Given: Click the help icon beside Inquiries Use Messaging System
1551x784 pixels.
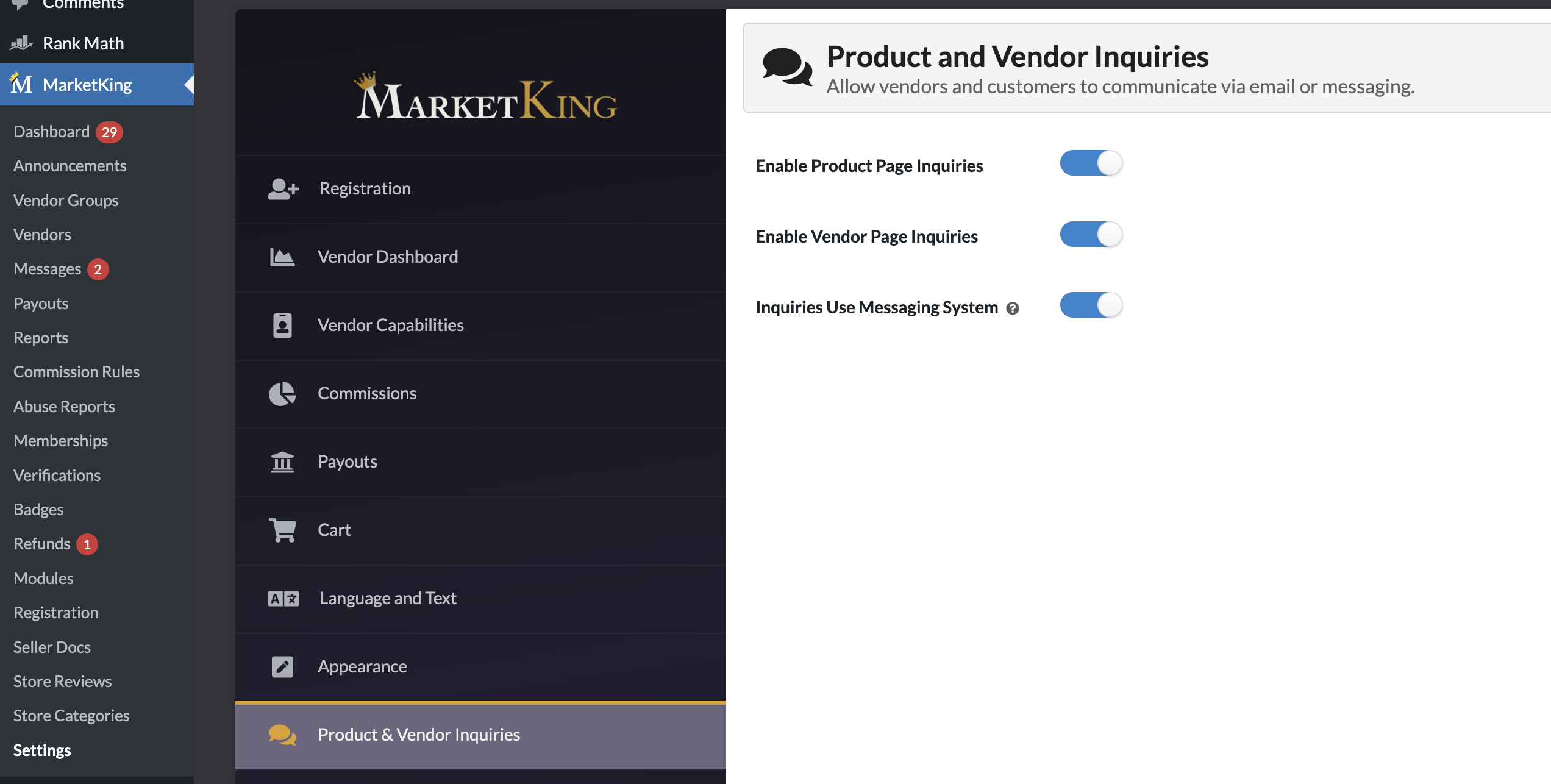Looking at the screenshot, I should pos(1013,308).
